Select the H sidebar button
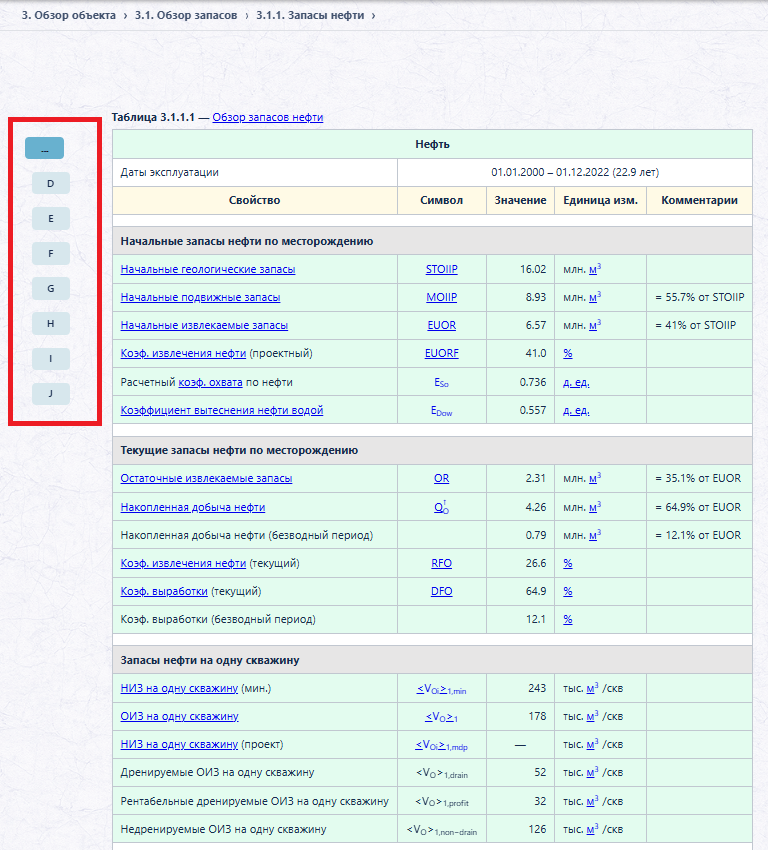This screenshot has width=768, height=850. pyautogui.click(x=50, y=324)
